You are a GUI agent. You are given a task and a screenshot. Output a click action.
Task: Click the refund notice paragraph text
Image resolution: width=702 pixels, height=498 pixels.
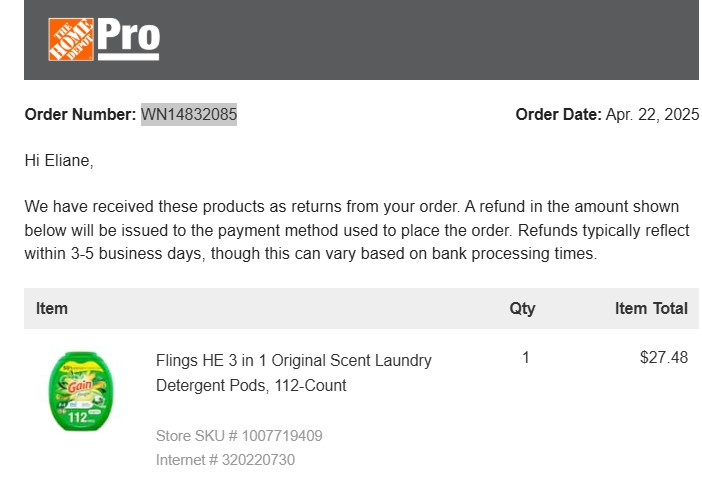tap(357, 230)
